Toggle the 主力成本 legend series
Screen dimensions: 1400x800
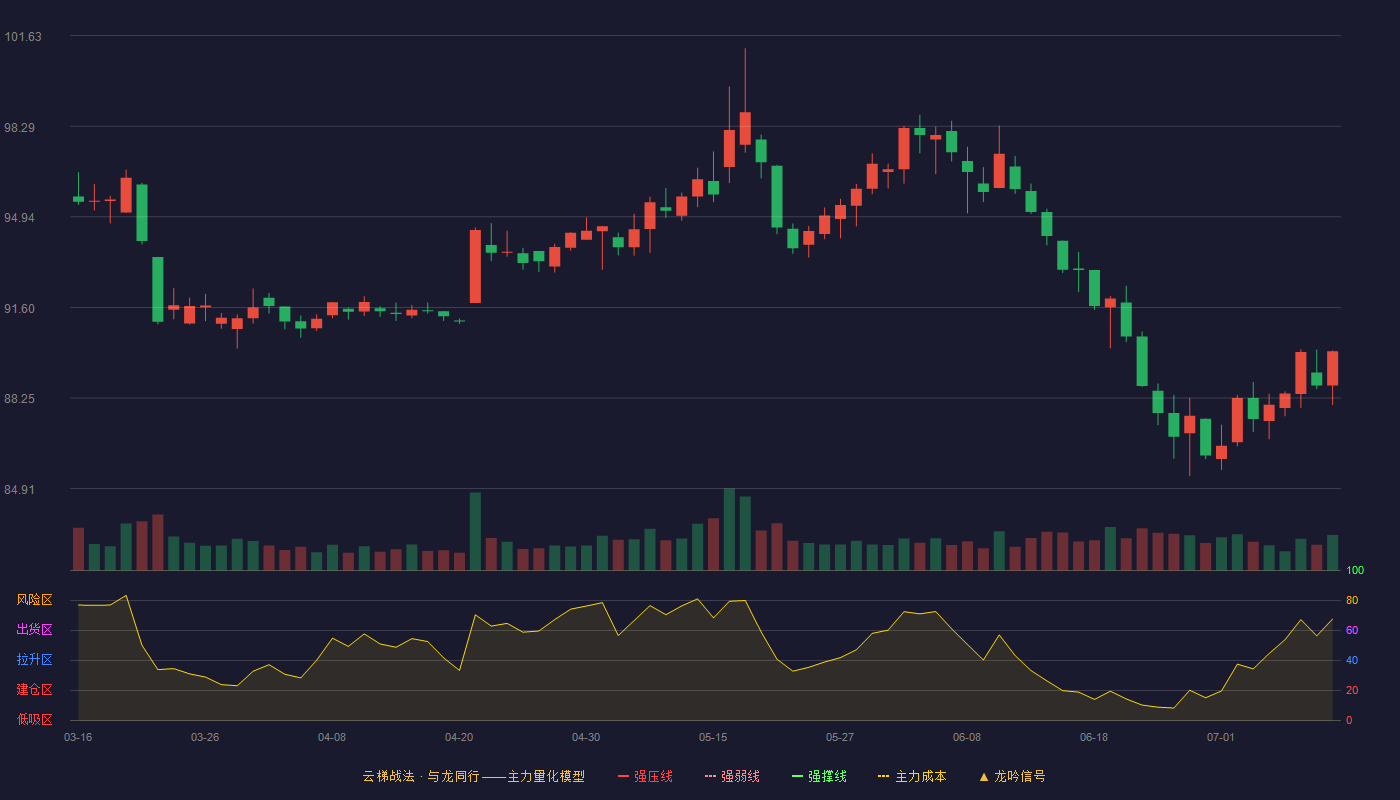click(x=912, y=776)
